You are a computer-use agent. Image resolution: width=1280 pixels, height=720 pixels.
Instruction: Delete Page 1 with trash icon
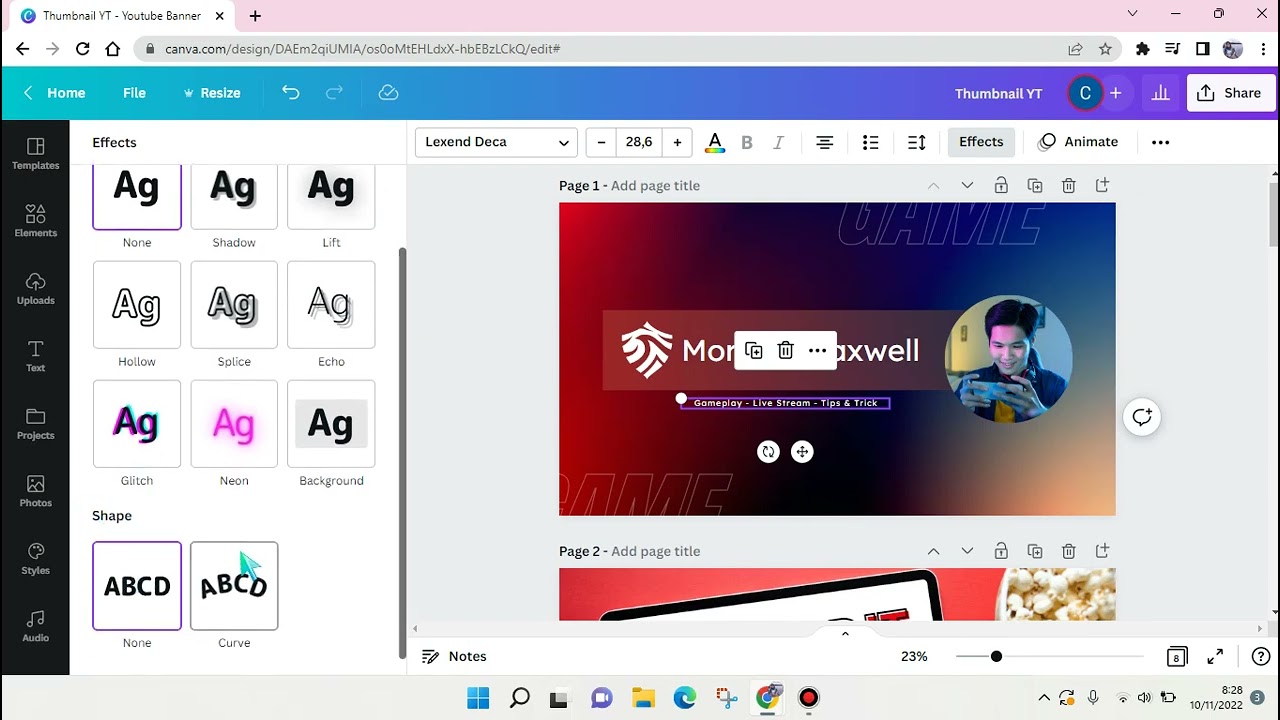(x=1068, y=185)
